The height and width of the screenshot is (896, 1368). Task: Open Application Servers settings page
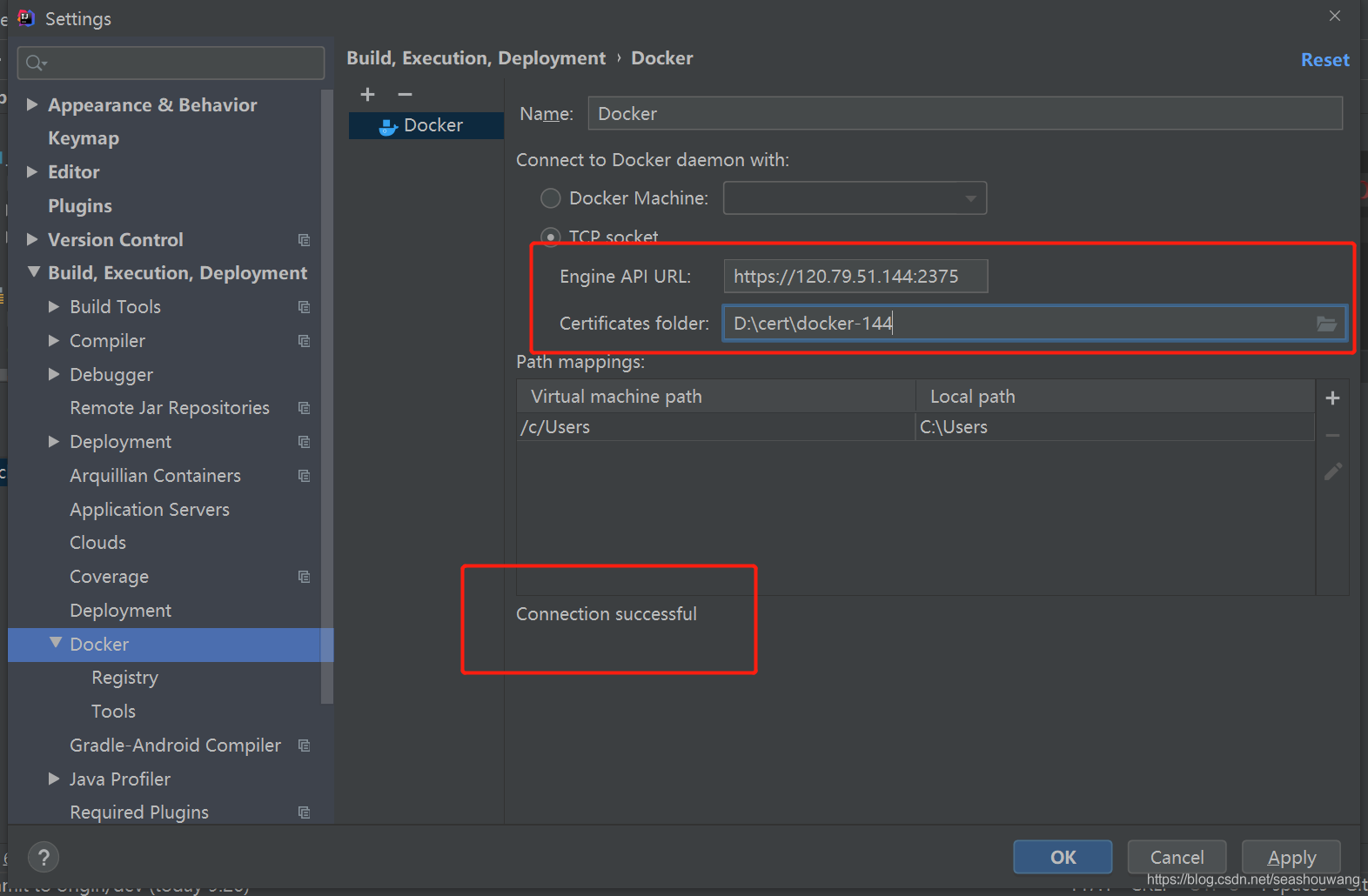[x=150, y=510]
